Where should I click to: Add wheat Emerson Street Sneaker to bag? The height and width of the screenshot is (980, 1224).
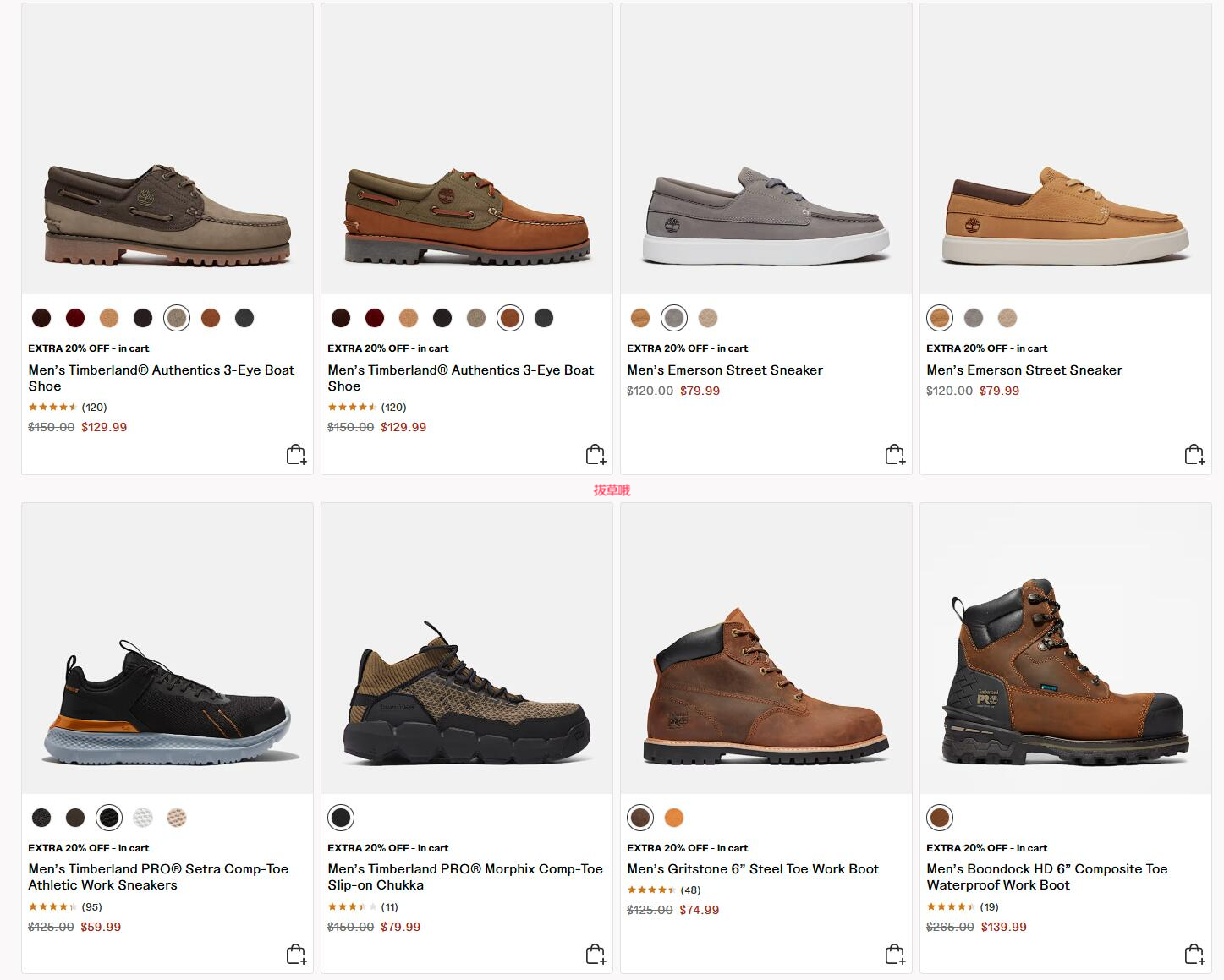(1194, 455)
